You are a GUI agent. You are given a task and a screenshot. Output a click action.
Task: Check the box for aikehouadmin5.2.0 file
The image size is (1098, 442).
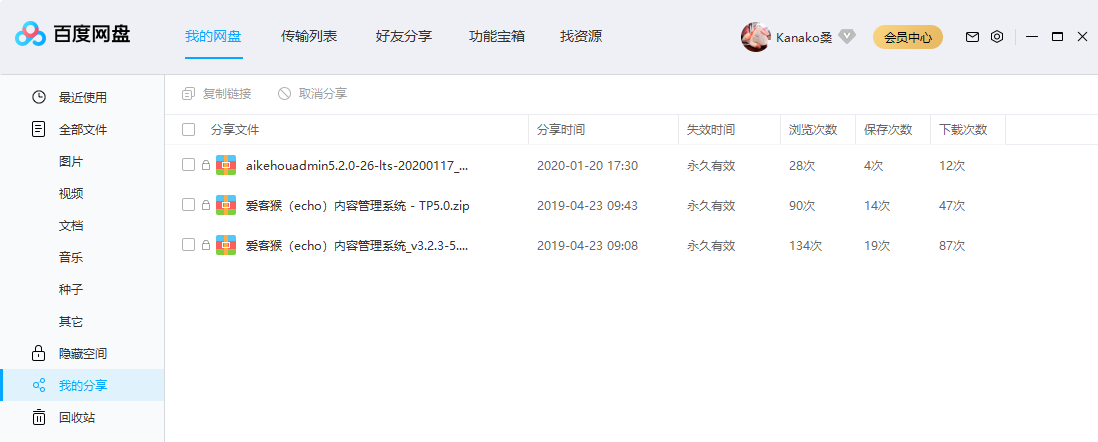(188, 165)
